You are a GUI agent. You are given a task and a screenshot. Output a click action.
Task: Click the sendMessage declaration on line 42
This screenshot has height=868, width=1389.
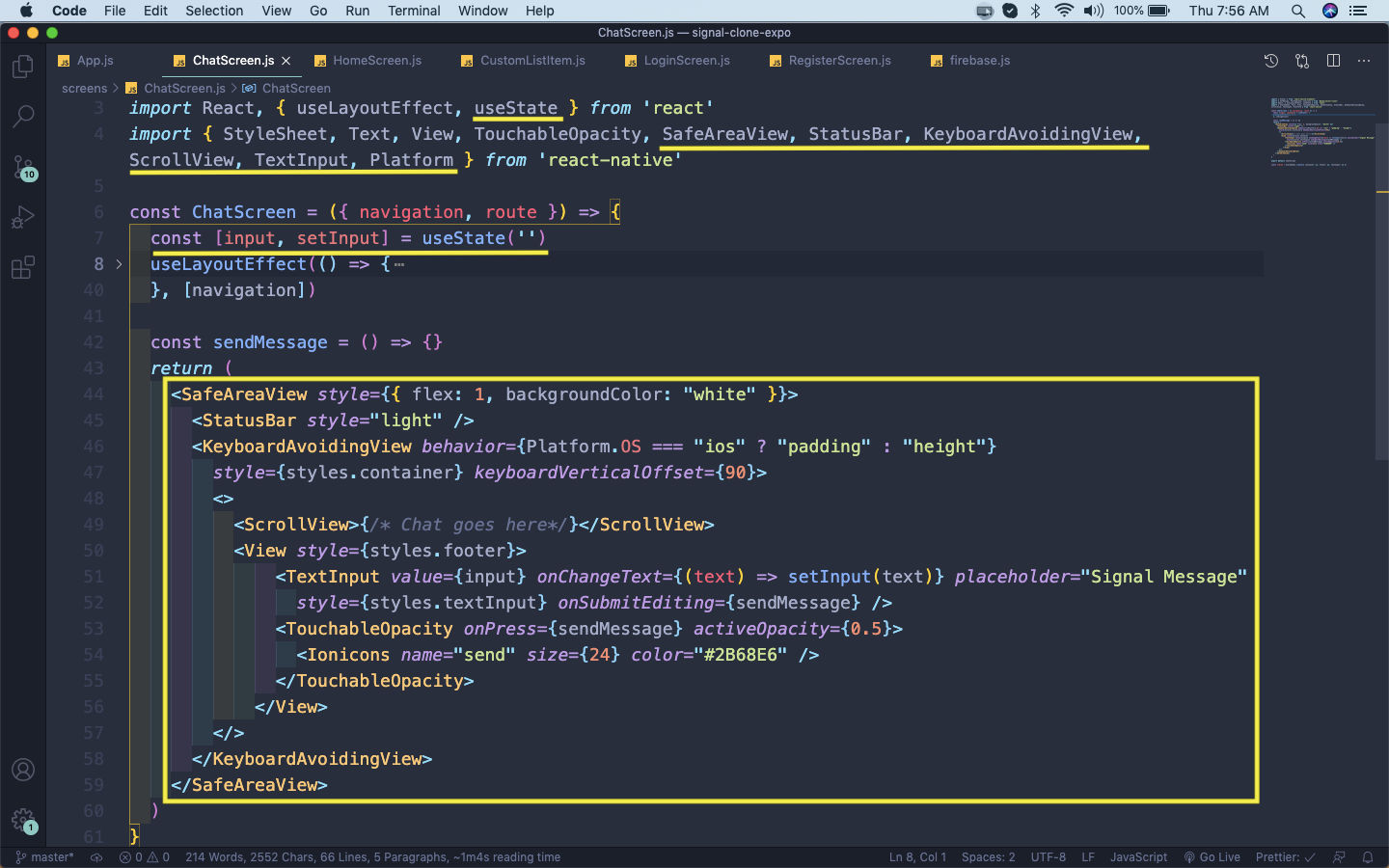270,342
